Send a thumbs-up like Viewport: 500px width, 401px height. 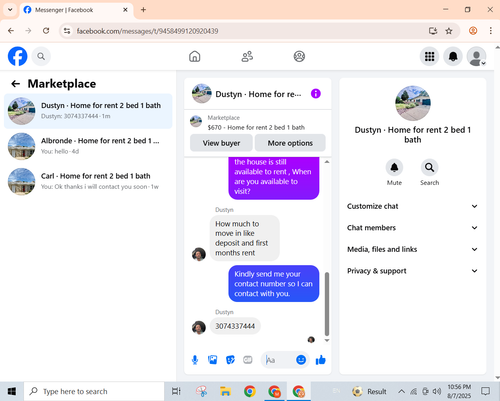pyautogui.click(x=321, y=360)
